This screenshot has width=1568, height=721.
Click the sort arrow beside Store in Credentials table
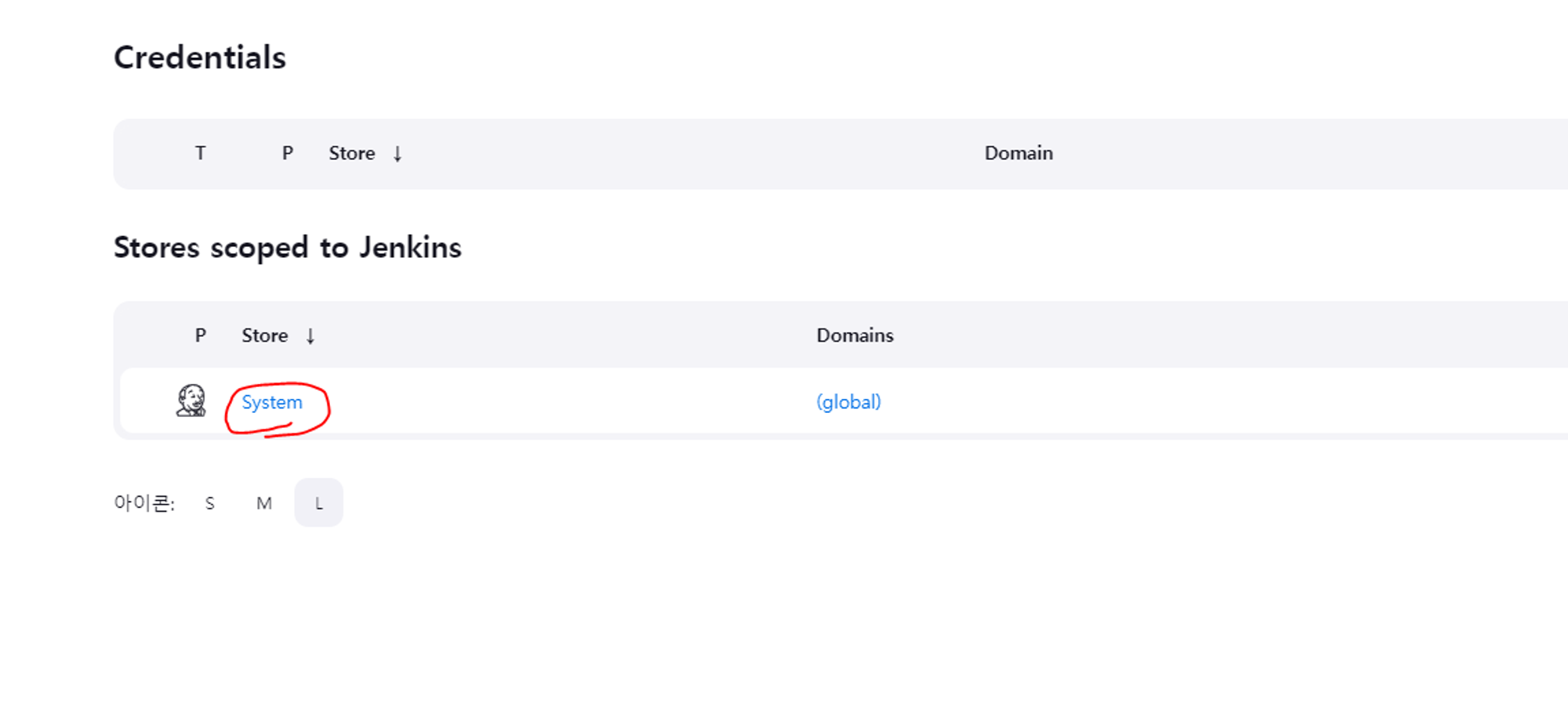tap(397, 154)
